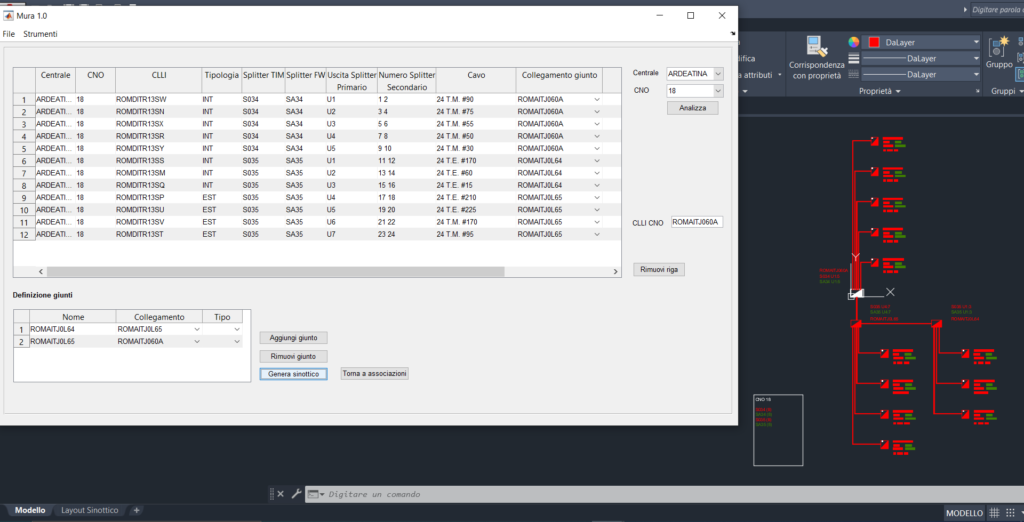Open Collegamento dropdown for ROMAITJ0L64 giunto
This screenshot has width=1024, height=522.
pyautogui.click(x=197, y=329)
